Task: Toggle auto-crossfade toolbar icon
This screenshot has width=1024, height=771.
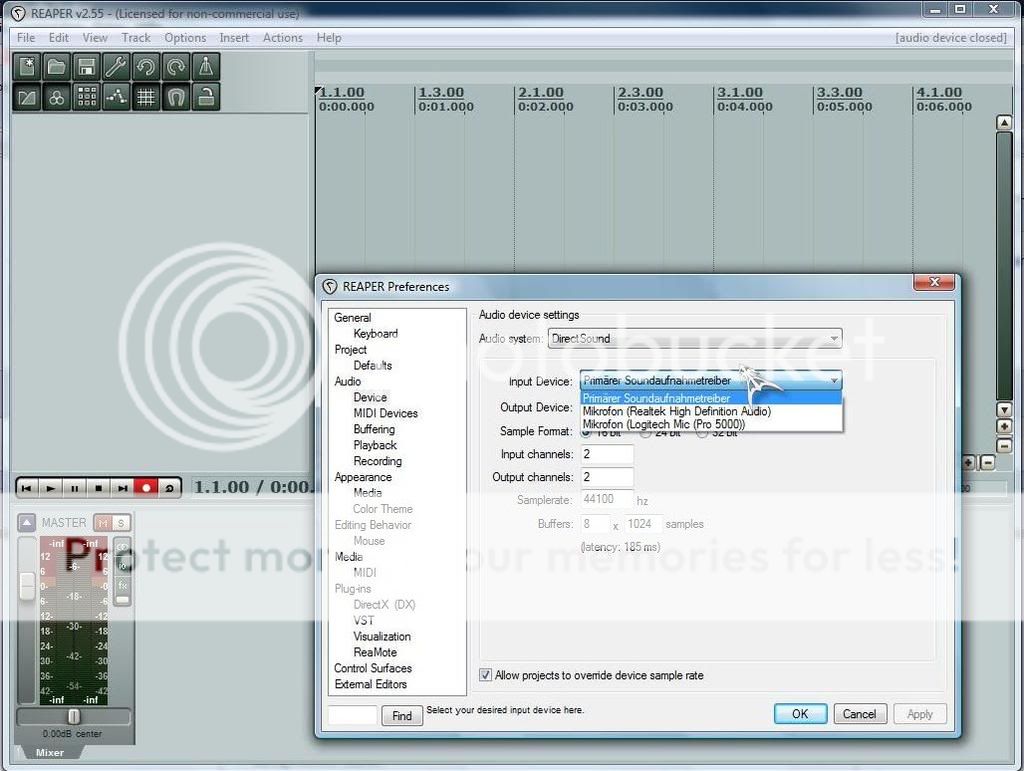Action: 27,97
